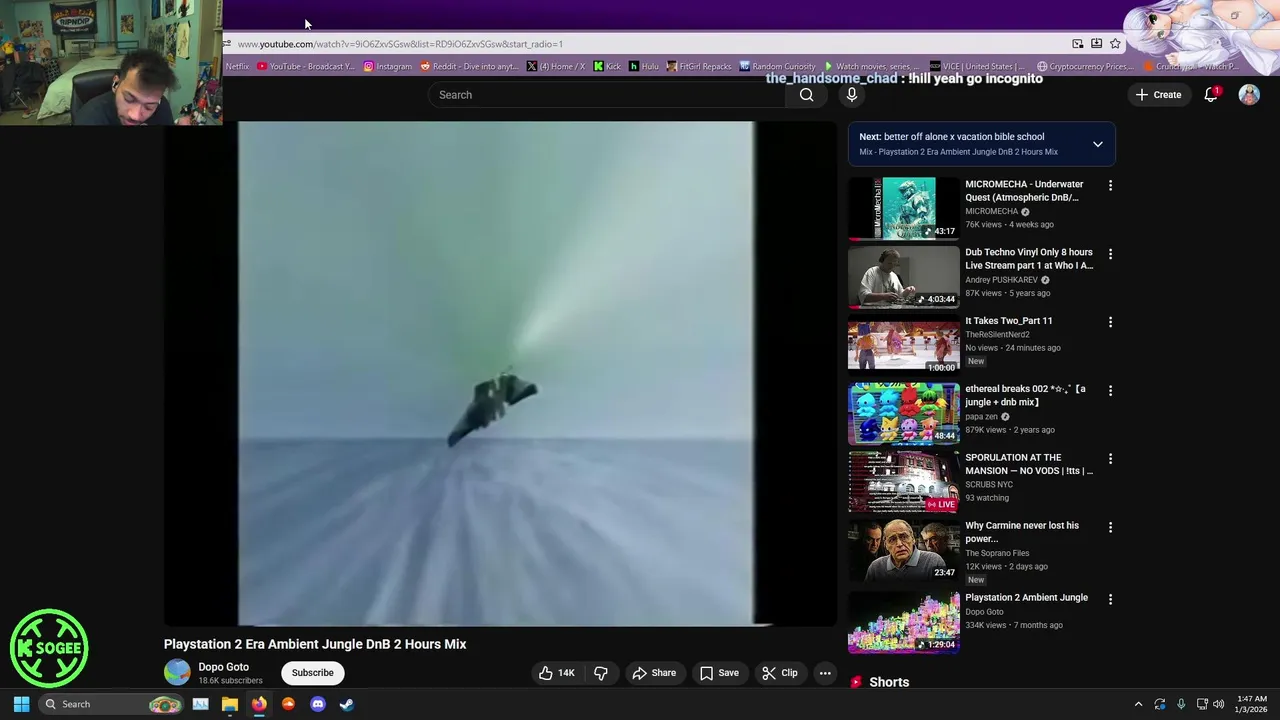This screenshot has width=1280, height=720.
Task: Dislike the video with thumbs down
Action: tap(601, 673)
